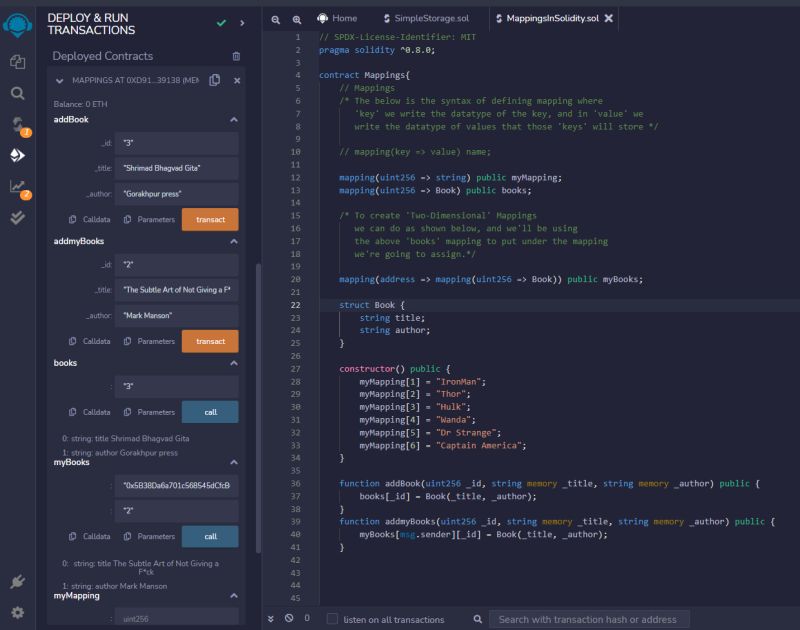Image resolution: width=800 pixels, height=630 pixels.
Task: Collapse the side panel chevron arrow
Action: [x=242, y=23]
